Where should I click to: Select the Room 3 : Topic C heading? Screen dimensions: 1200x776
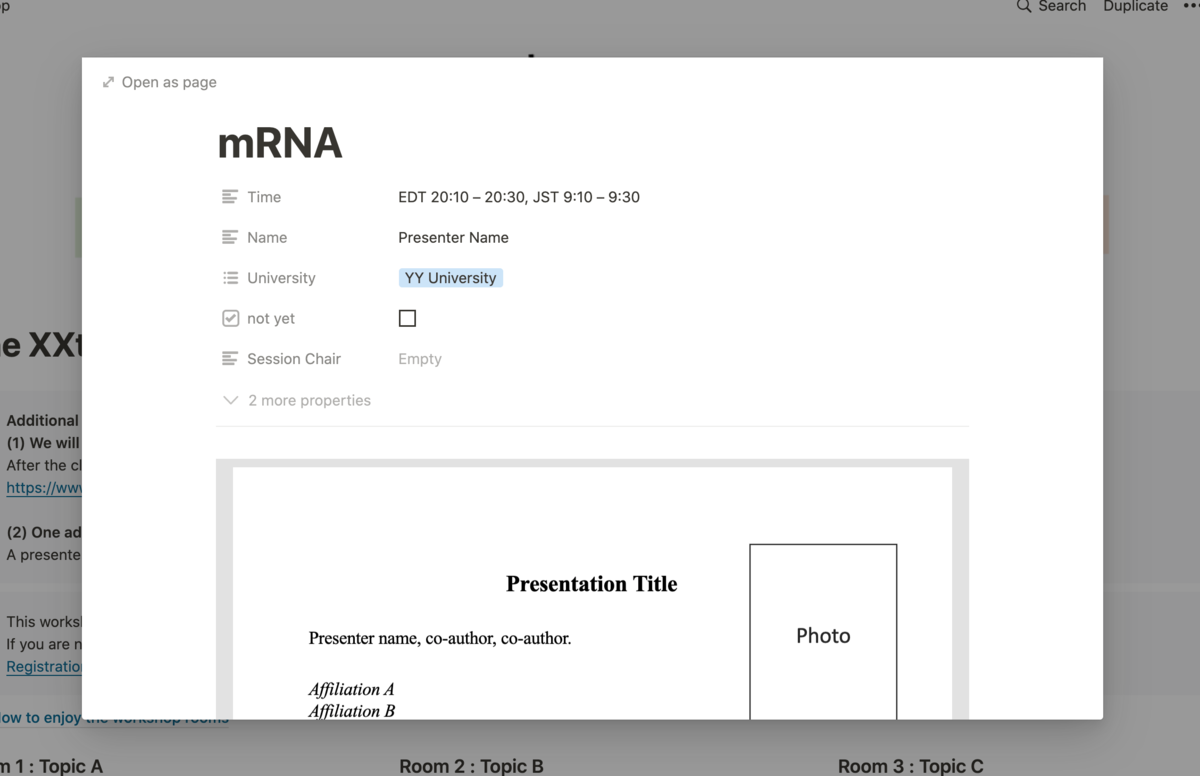pos(911,766)
